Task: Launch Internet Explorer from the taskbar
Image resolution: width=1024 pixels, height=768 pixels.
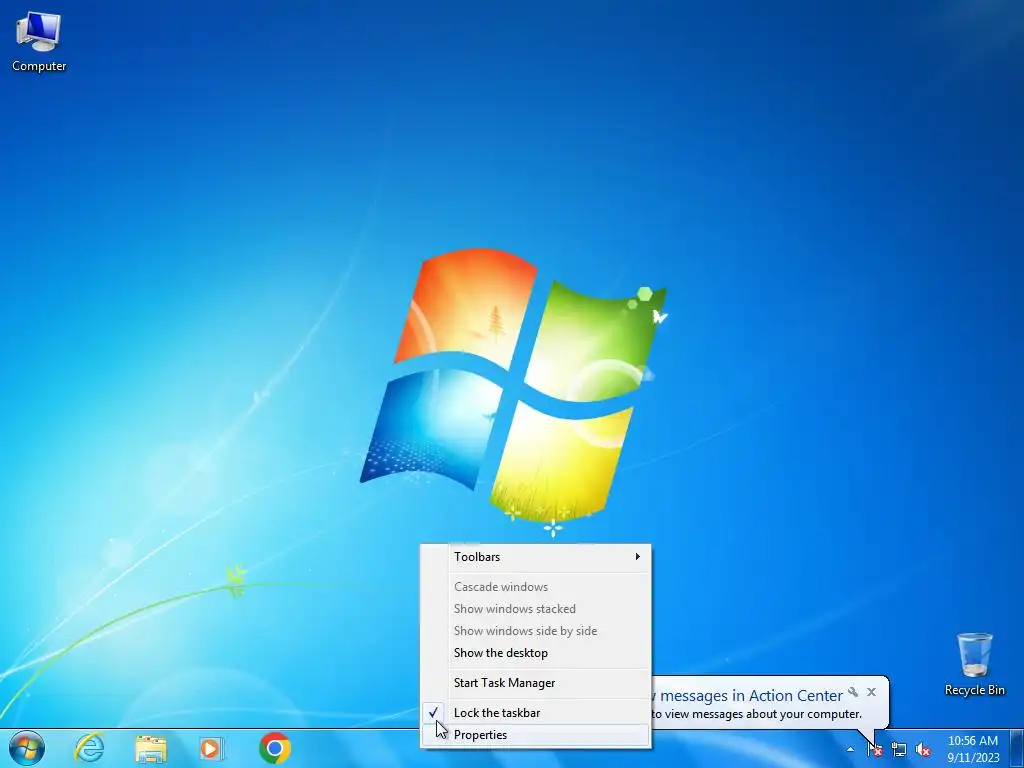Action: (89, 748)
